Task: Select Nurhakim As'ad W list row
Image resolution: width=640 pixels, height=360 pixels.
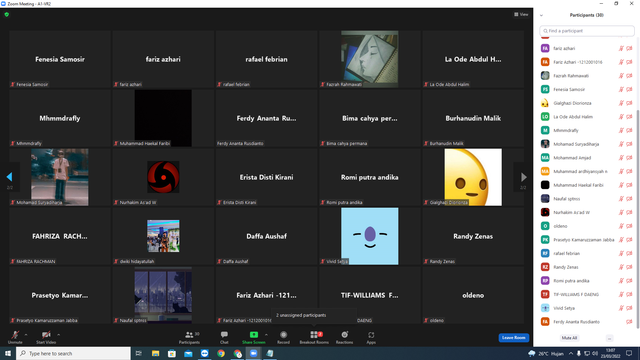Action: pos(587,212)
